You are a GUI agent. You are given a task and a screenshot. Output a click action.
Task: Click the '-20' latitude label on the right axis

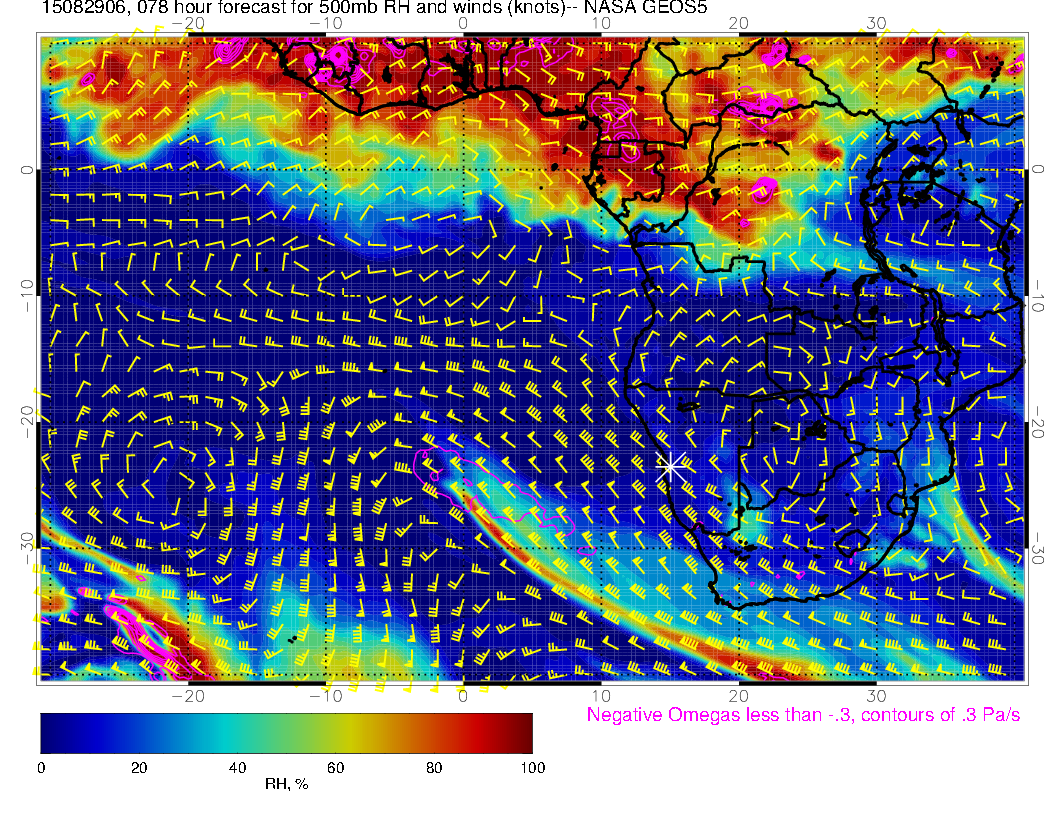[x=1038, y=422]
